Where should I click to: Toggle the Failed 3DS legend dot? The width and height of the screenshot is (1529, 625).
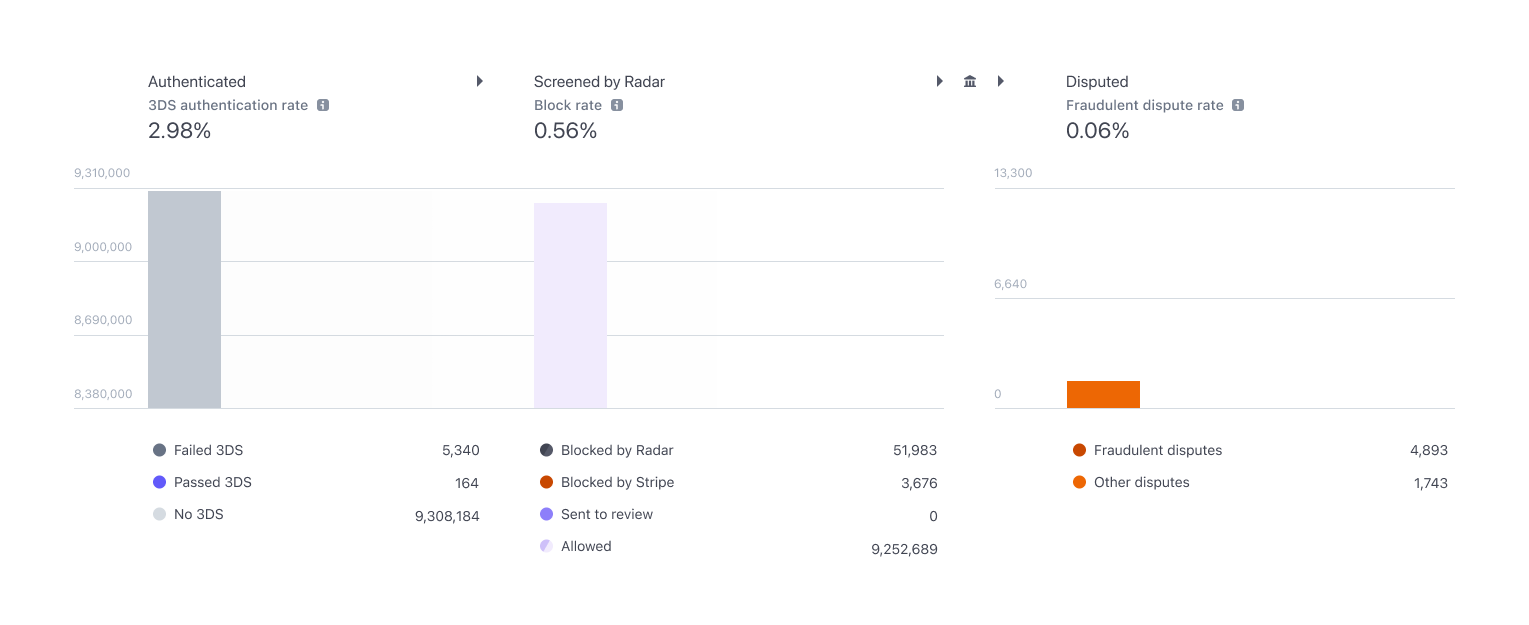159,451
